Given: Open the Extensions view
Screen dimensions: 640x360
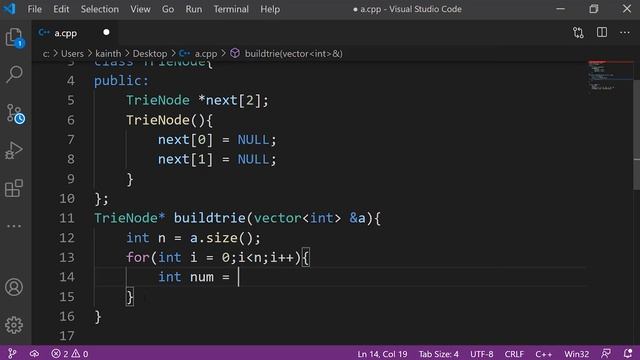Looking at the screenshot, I should 14,188.
